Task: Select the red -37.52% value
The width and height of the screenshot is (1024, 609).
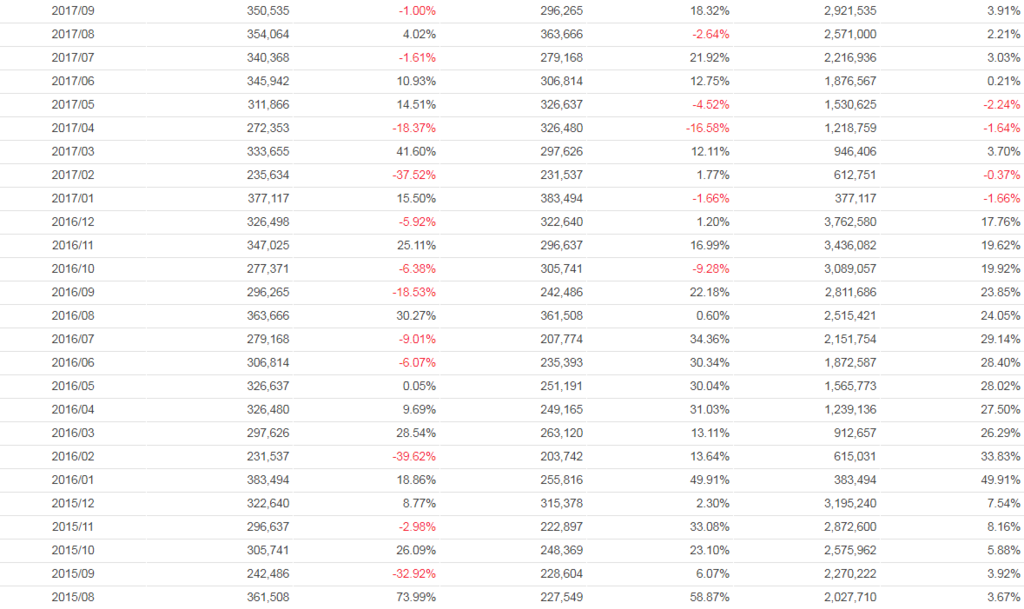Action: [x=414, y=175]
